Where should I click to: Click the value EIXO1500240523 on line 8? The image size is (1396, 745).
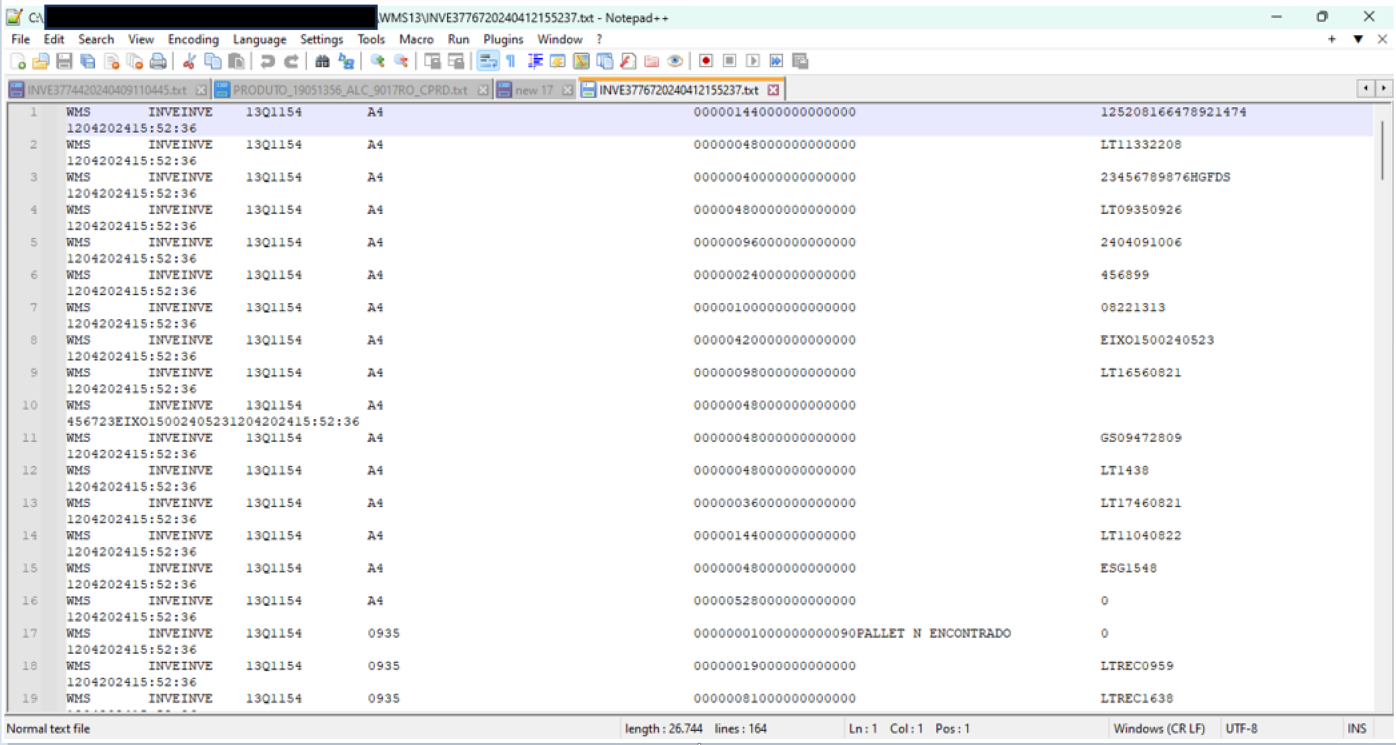point(1157,340)
